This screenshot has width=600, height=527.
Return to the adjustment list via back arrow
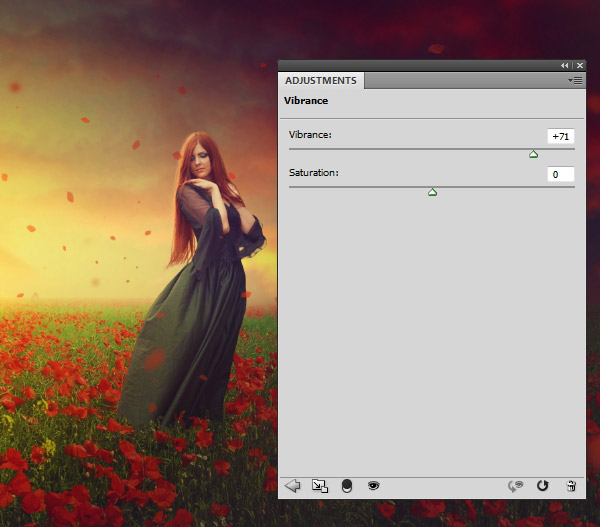[293, 485]
